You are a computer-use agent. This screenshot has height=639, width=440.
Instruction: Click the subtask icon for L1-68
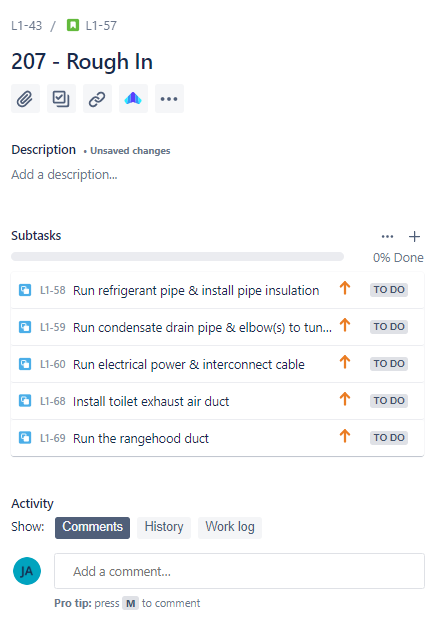coord(25,401)
